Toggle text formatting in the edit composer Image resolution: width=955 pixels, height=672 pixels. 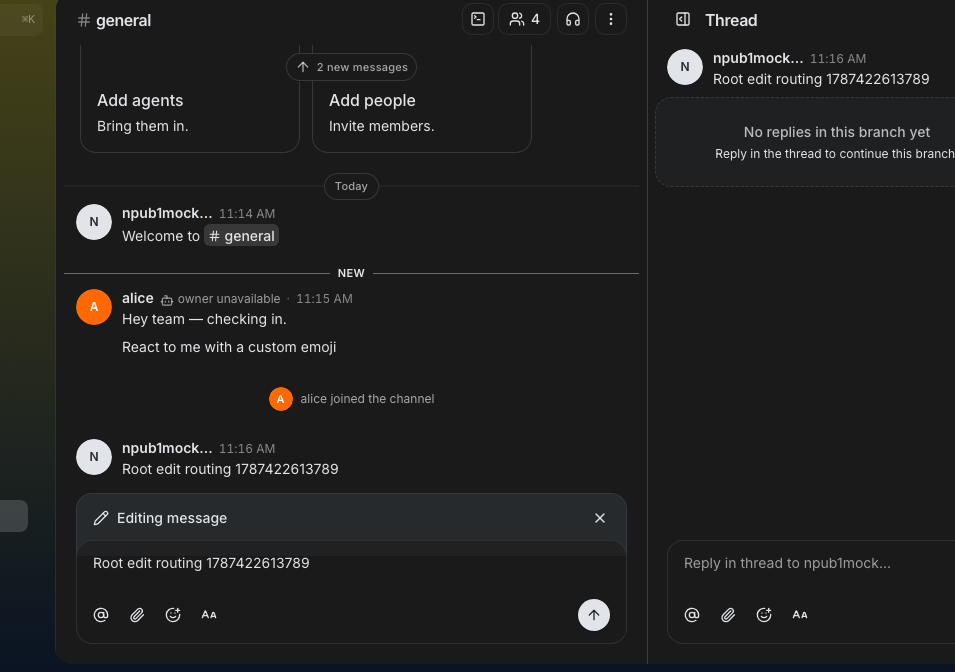pyautogui.click(x=209, y=615)
